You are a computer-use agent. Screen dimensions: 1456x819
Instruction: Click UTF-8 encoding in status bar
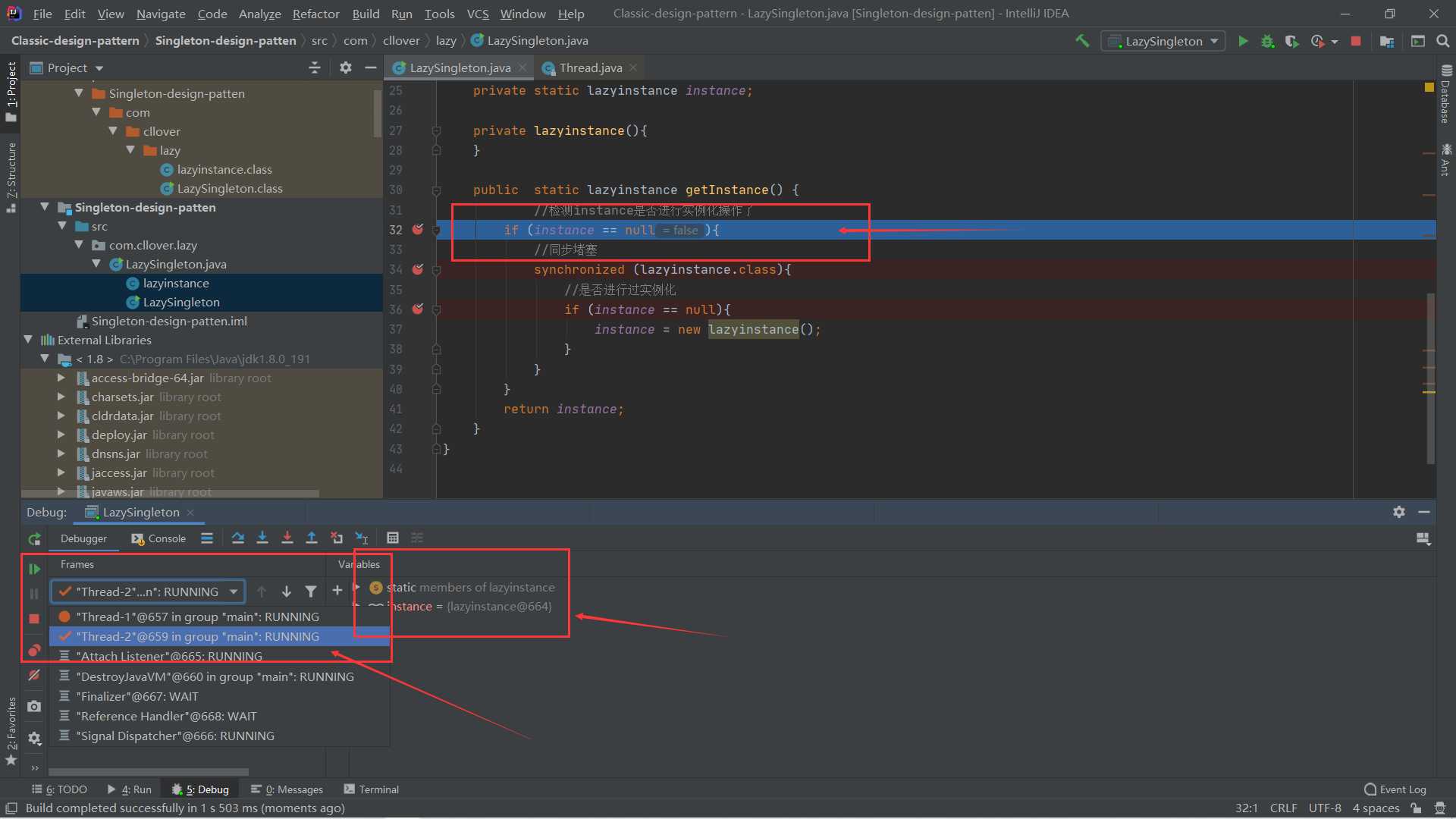pyautogui.click(x=1325, y=808)
